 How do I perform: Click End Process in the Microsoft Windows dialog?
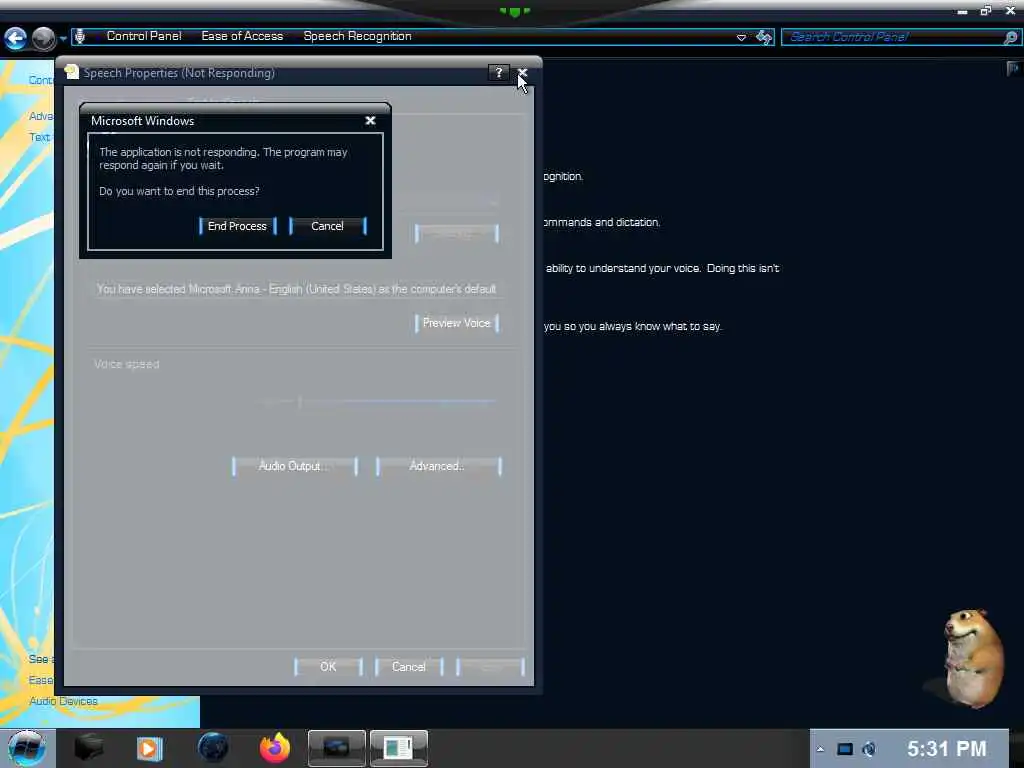point(237,226)
